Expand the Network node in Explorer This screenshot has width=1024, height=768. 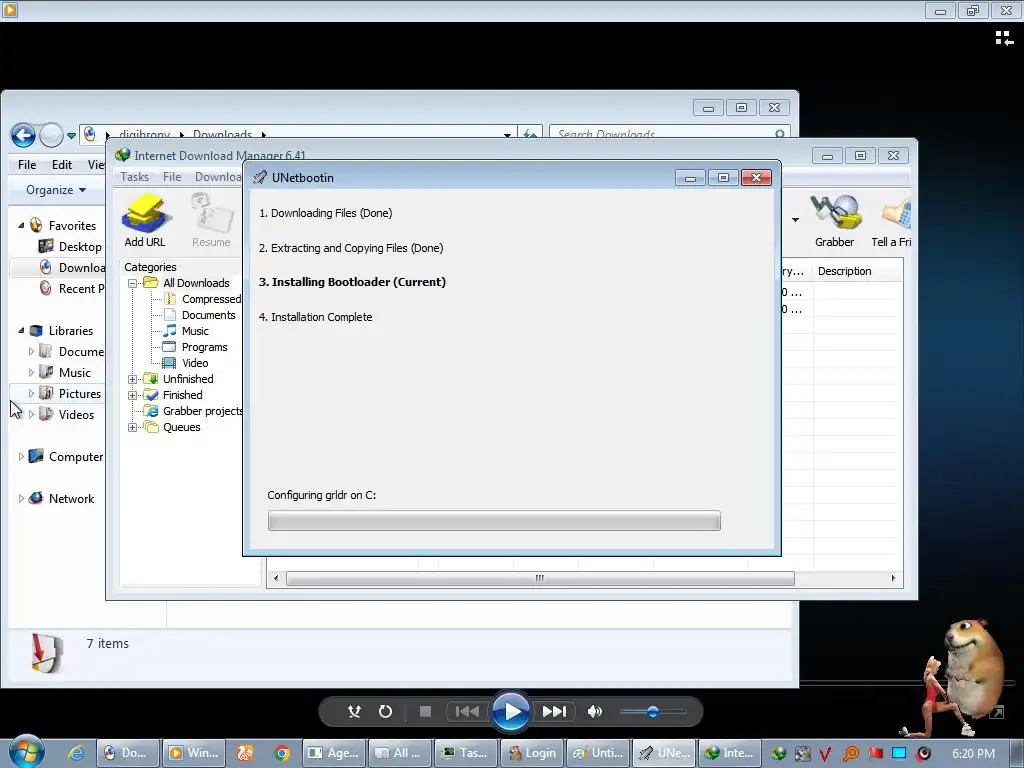pos(21,498)
